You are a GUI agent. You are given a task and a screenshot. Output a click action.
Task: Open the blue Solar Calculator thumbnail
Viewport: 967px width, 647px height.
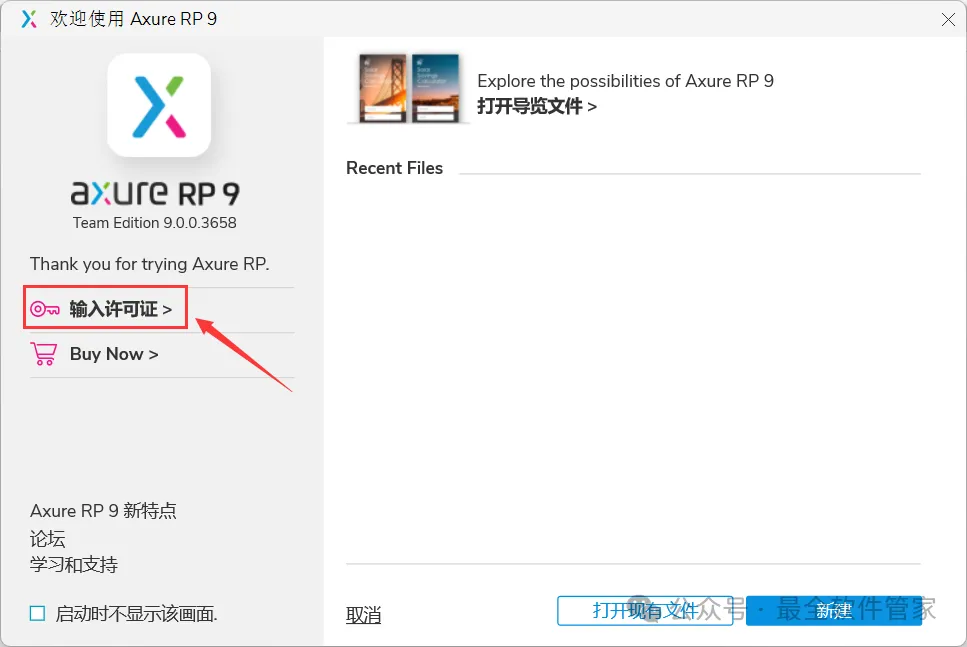pyautogui.click(x=435, y=88)
